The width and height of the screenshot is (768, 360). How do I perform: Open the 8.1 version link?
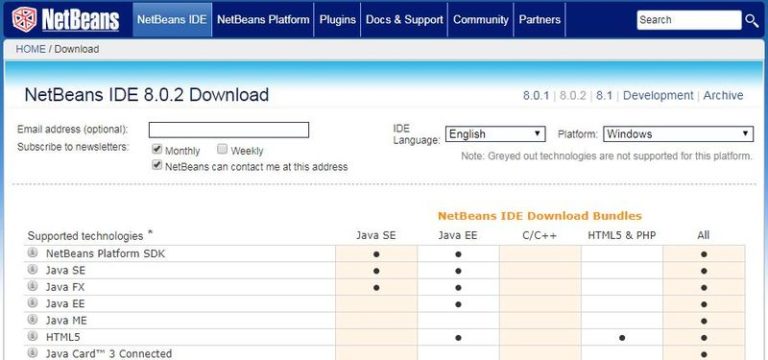604,96
